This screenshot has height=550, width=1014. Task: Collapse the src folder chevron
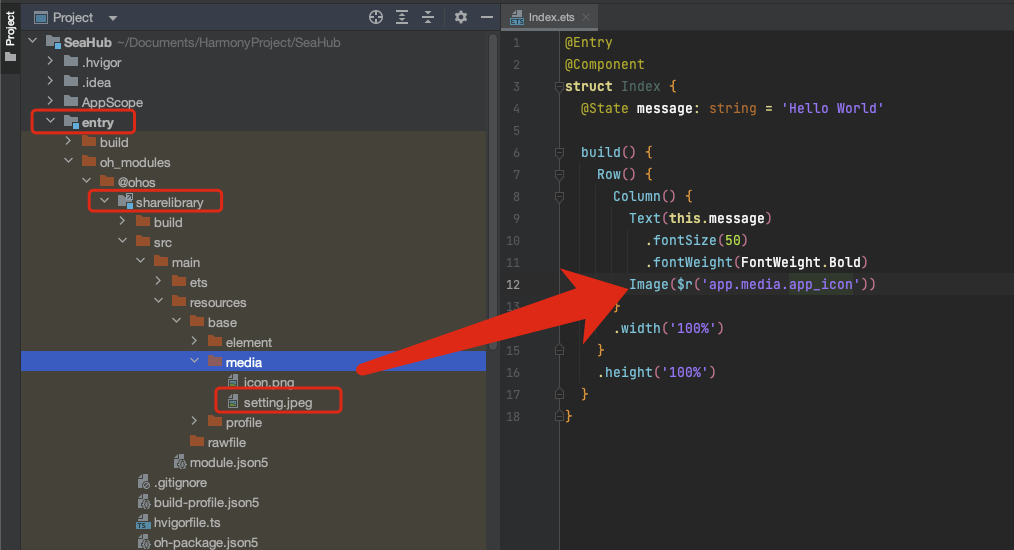click(x=123, y=241)
